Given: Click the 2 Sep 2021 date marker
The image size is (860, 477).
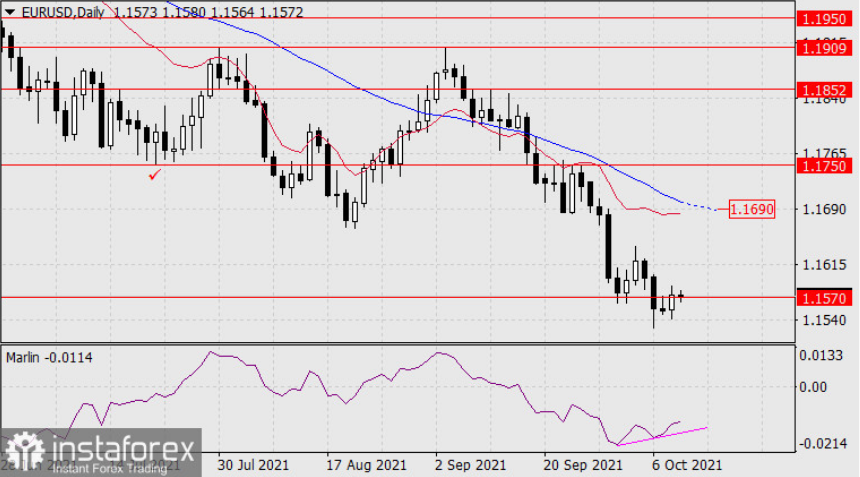Looking at the screenshot, I should pyautogui.click(x=470, y=465).
